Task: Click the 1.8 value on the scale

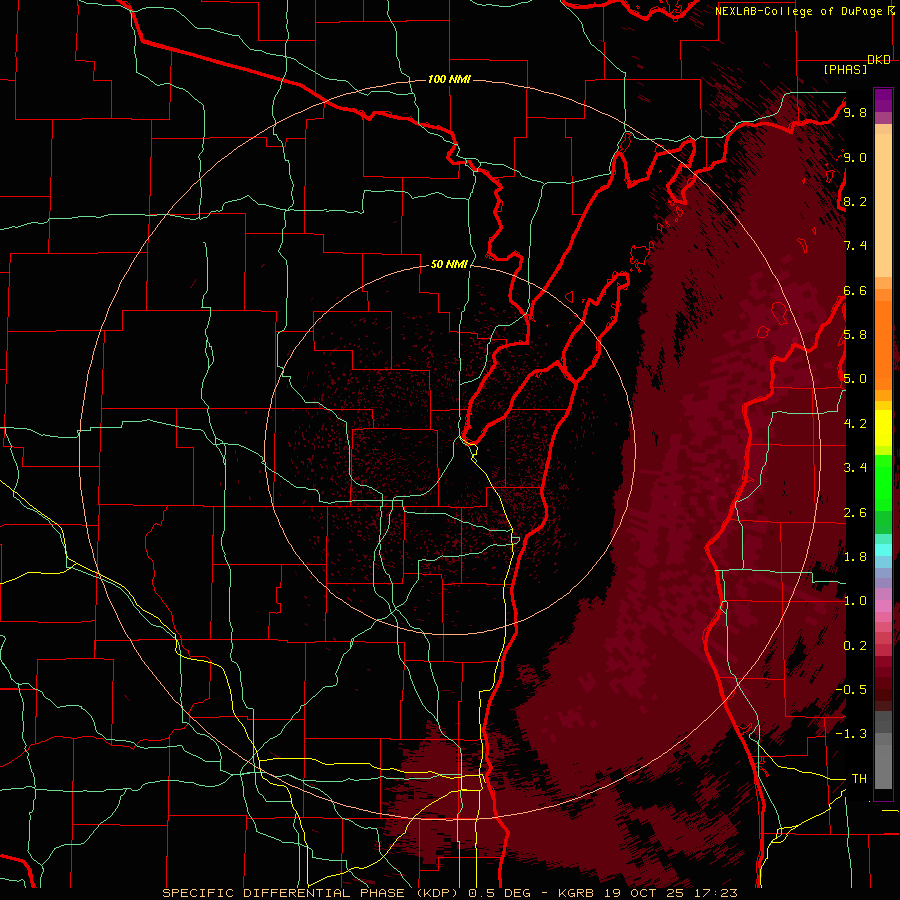Action: [x=855, y=557]
